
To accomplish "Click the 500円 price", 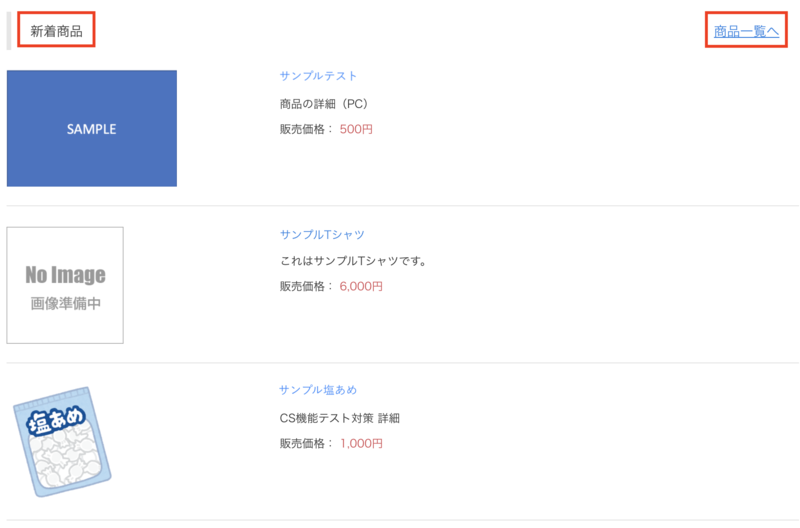I will pos(356,129).
